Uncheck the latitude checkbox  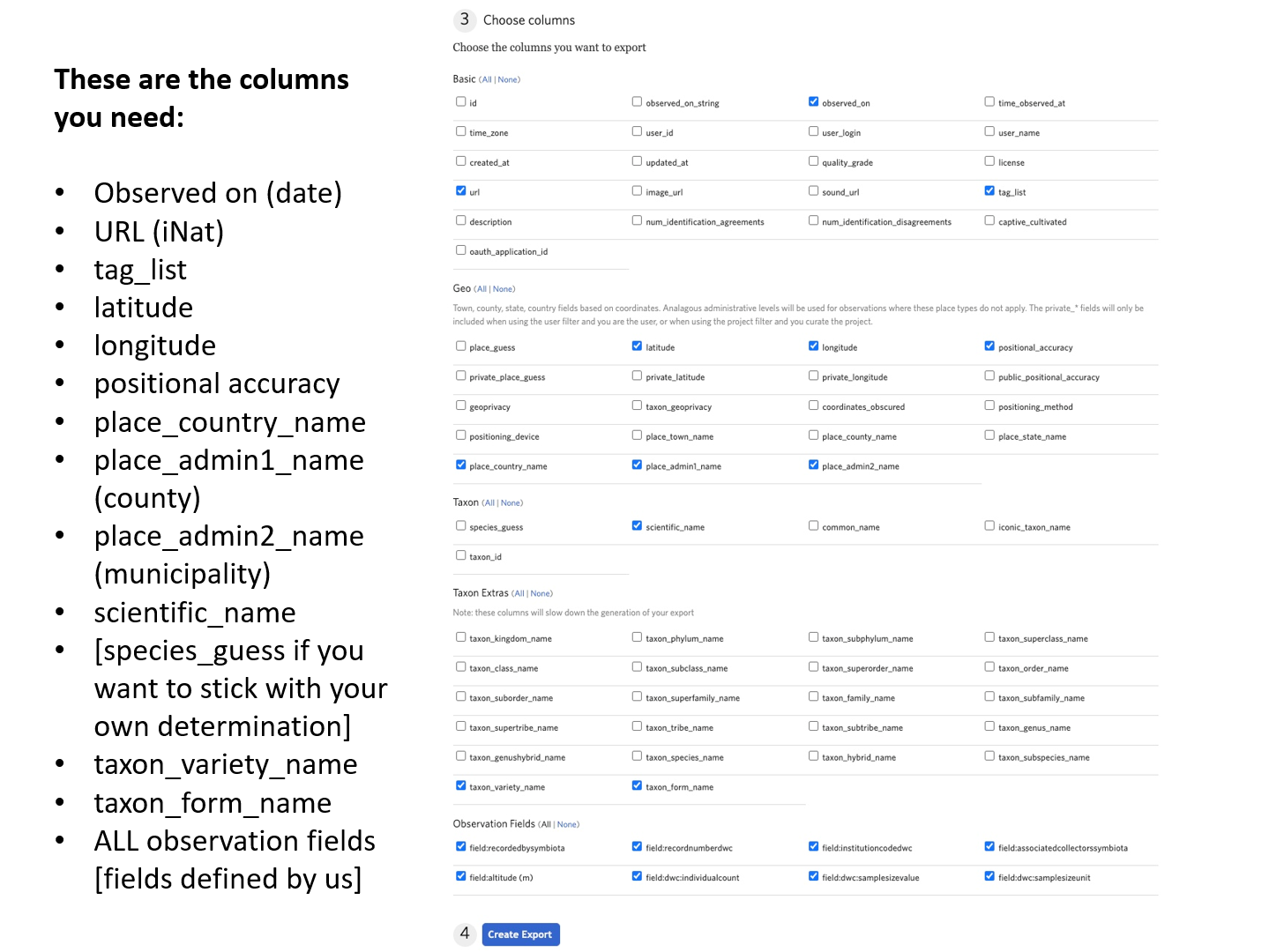pos(637,346)
